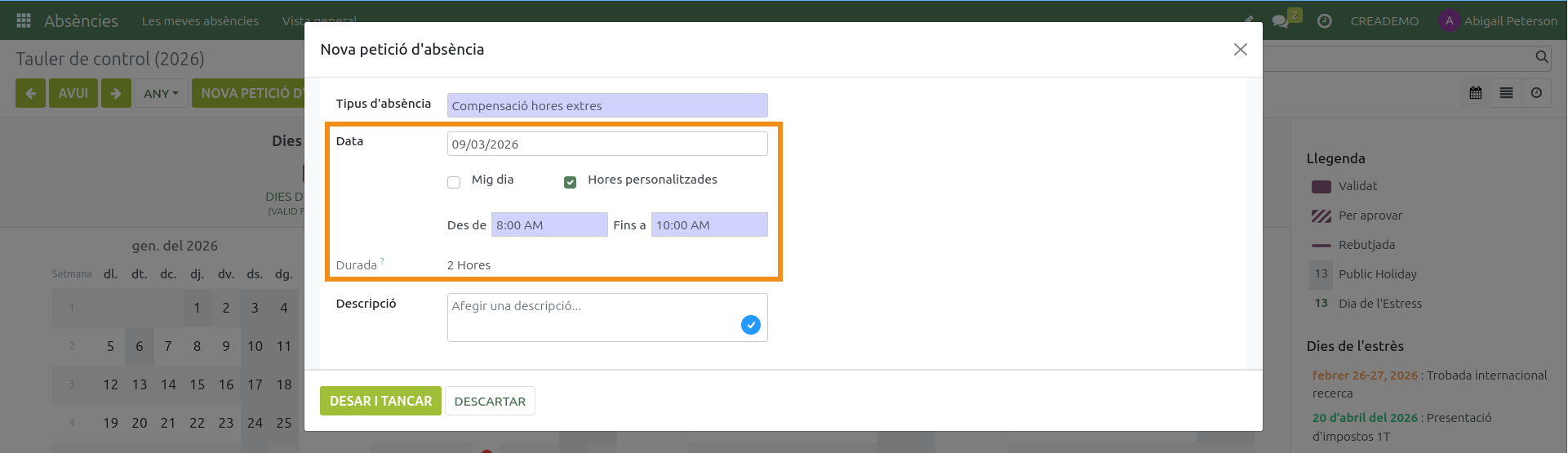
Task: Click the DESCARTAR button
Action: point(490,401)
